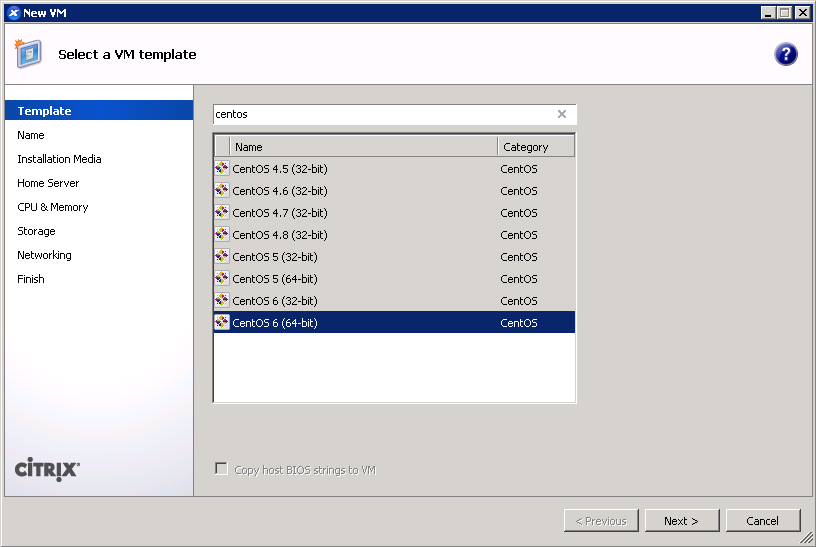Image resolution: width=816 pixels, height=547 pixels.
Task: Minimize the New VM window
Action: click(x=768, y=12)
